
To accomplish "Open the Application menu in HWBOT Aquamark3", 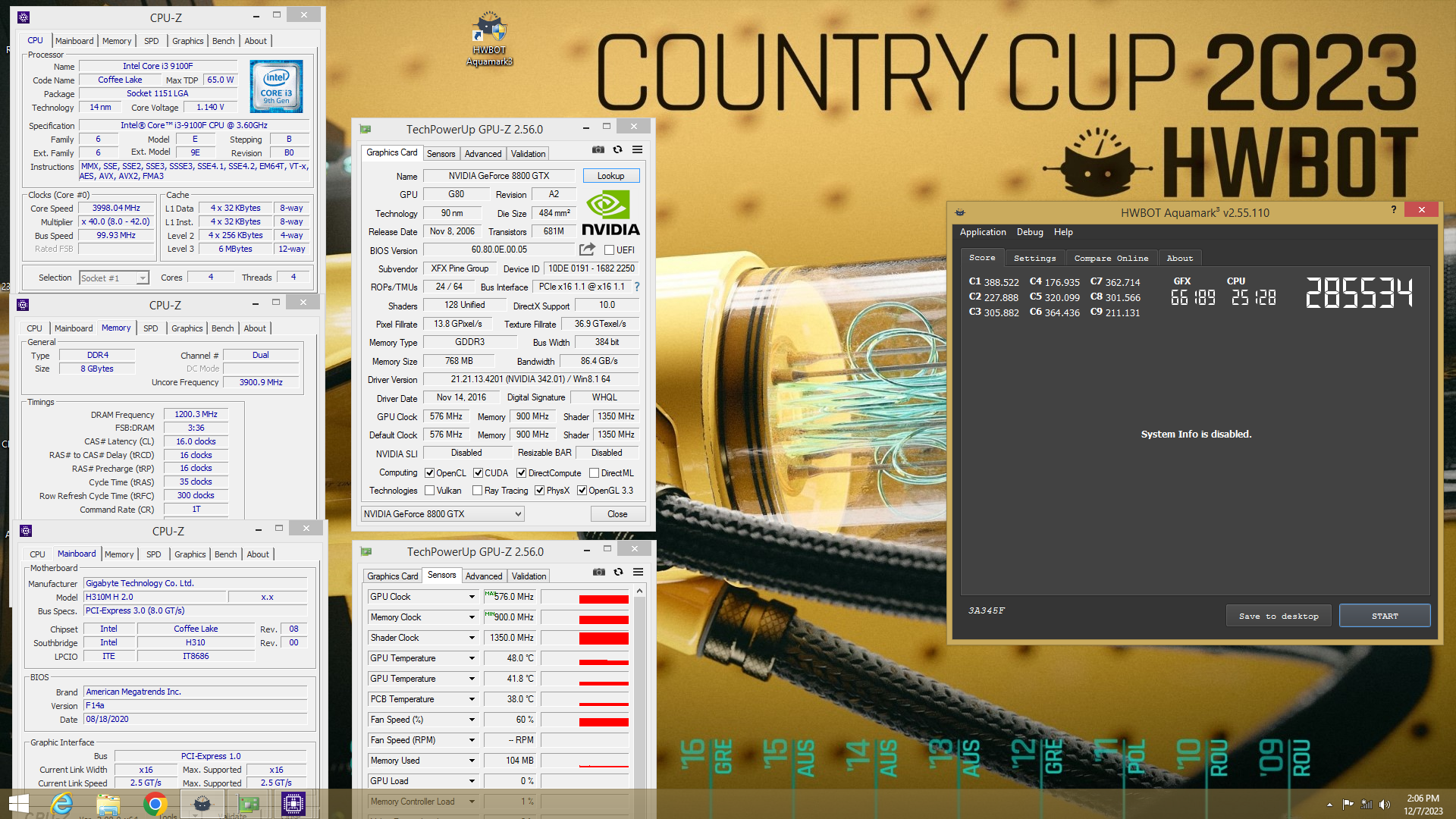I will tap(983, 232).
